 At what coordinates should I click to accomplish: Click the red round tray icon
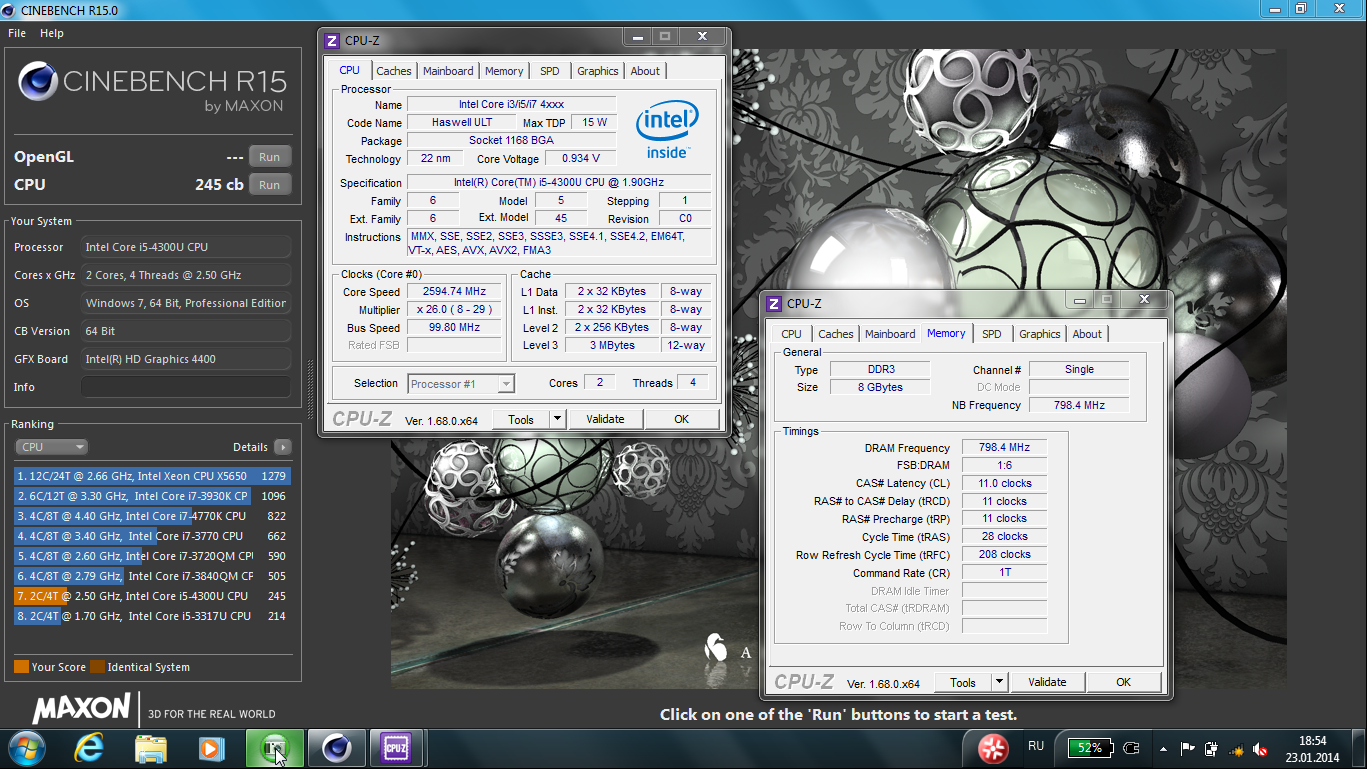pos(992,748)
